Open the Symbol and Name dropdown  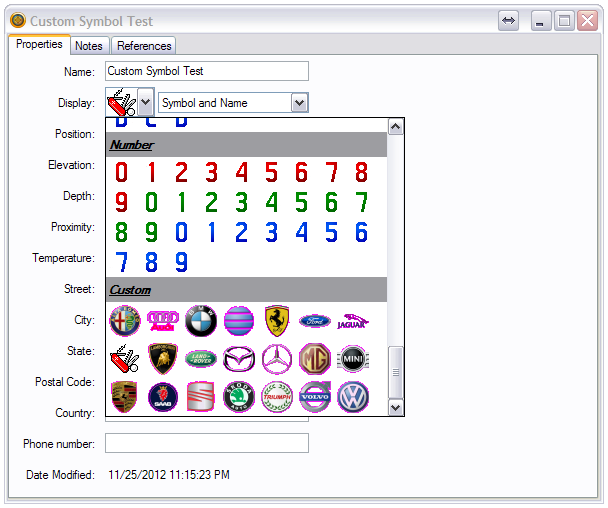coord(299,103)
